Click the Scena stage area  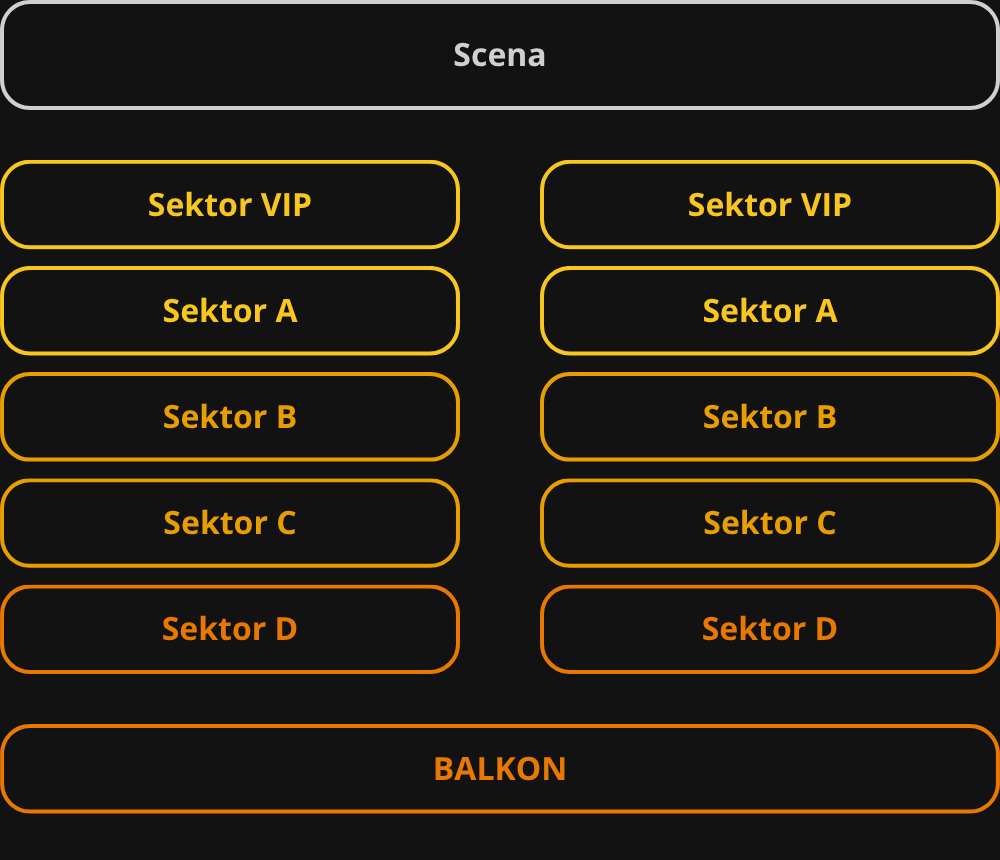pos(500,55)
